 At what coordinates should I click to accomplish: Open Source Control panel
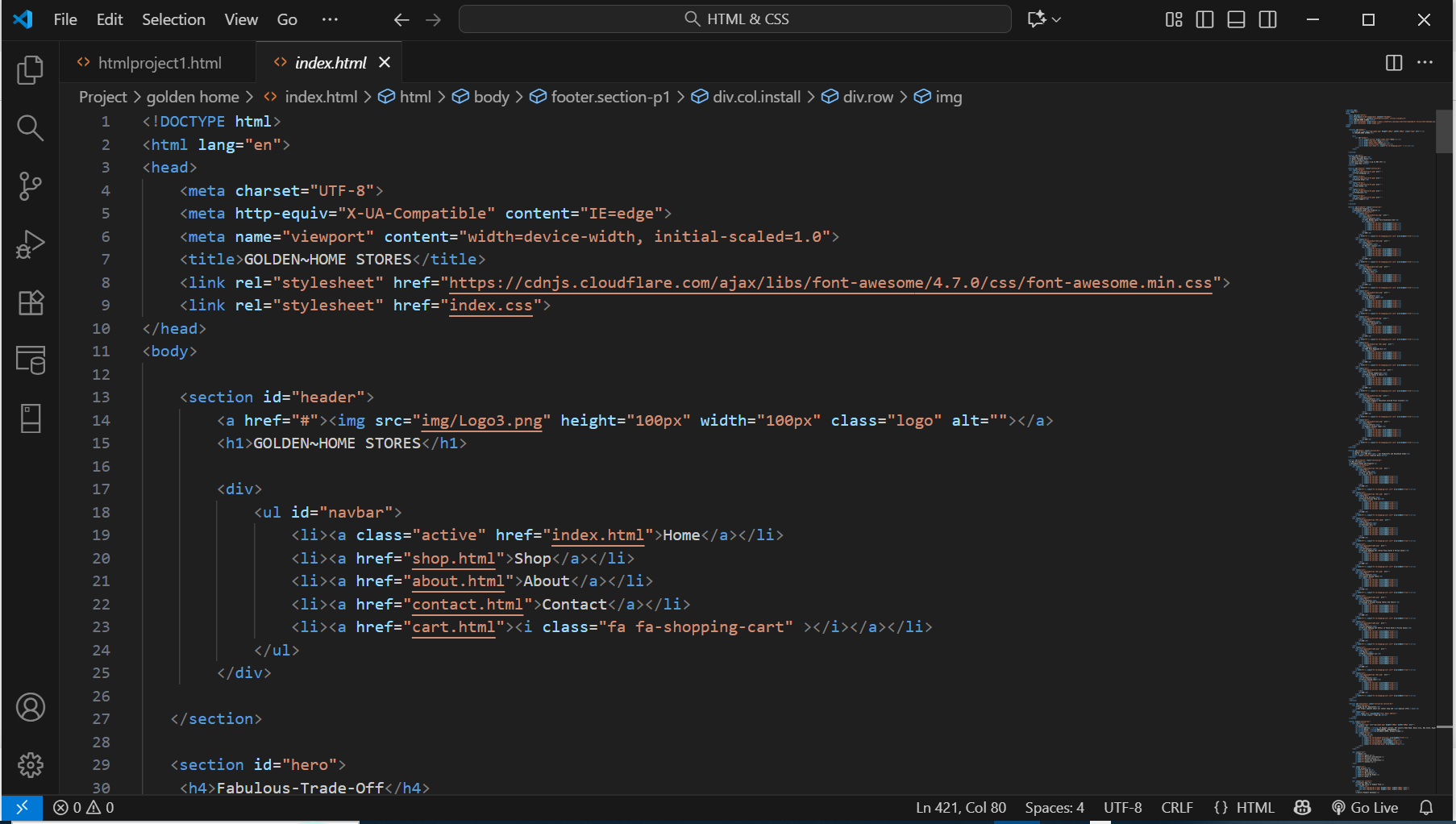coord(30,186)
